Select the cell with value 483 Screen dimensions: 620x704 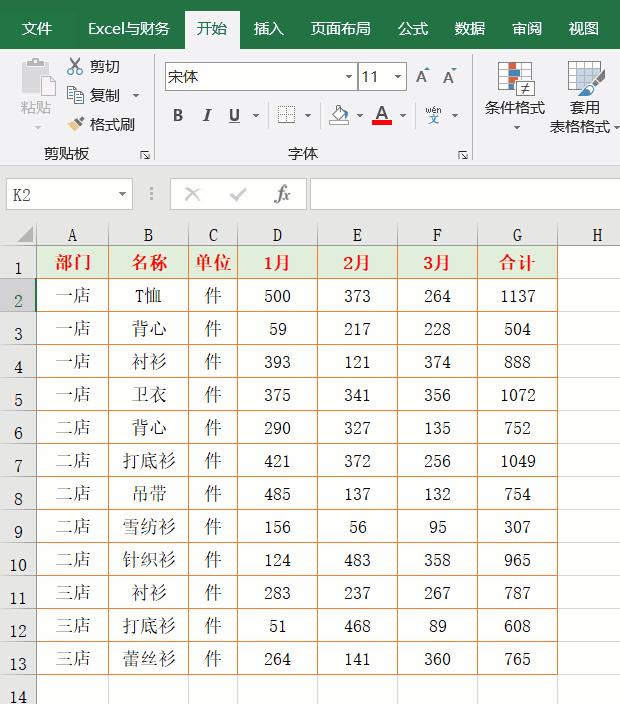click(357, 560)
